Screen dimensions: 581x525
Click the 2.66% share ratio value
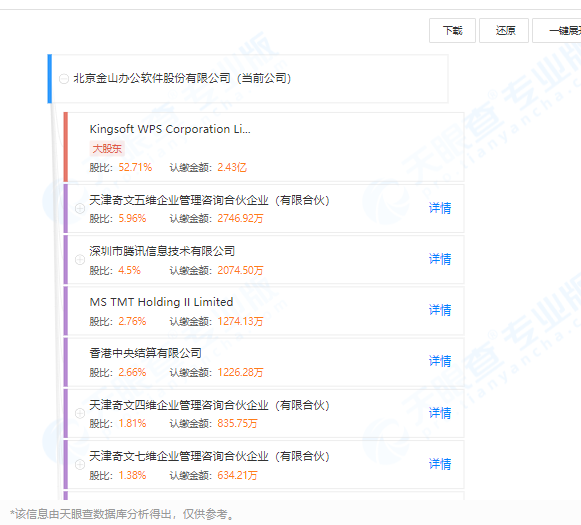click(x=132, y=372)
